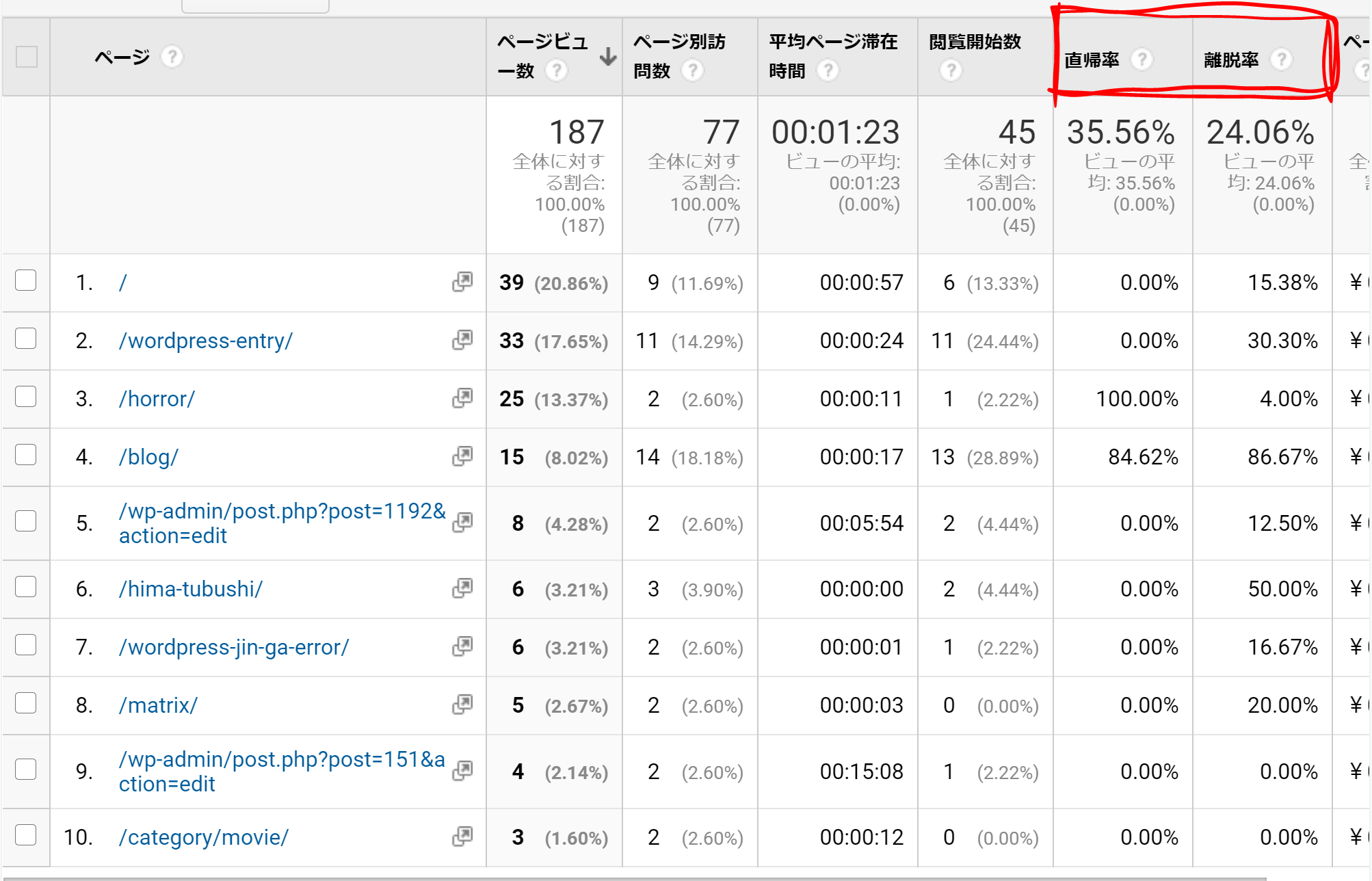Image resolution: width=1372 pixels, height=881 pixels.
Task: Open the /category/movie/ page link
Action: [x=204, y=837]
